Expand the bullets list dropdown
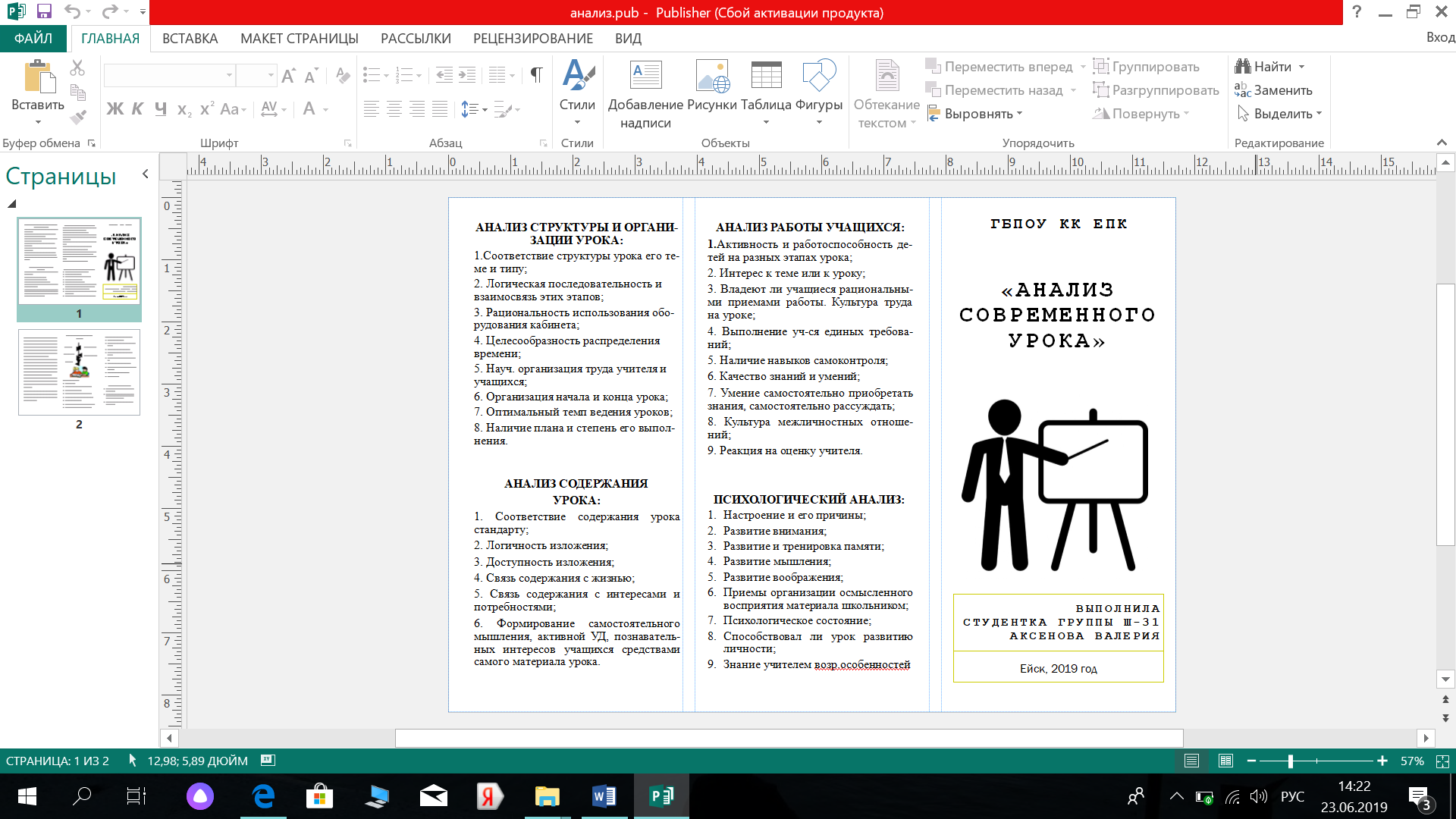This screenshot has height=819, width=1456. (386, 75)
